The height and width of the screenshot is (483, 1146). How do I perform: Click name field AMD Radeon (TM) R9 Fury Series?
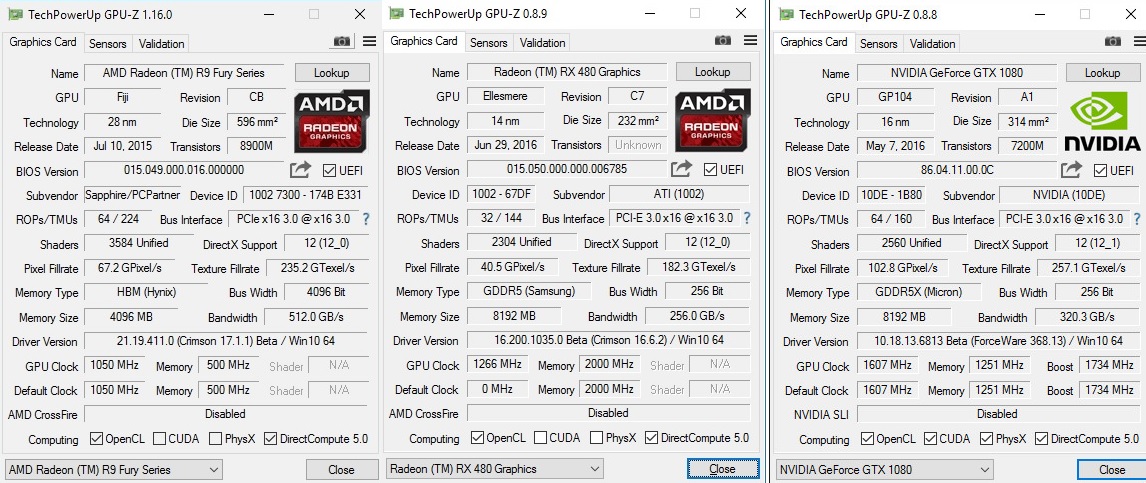[186, 73]
